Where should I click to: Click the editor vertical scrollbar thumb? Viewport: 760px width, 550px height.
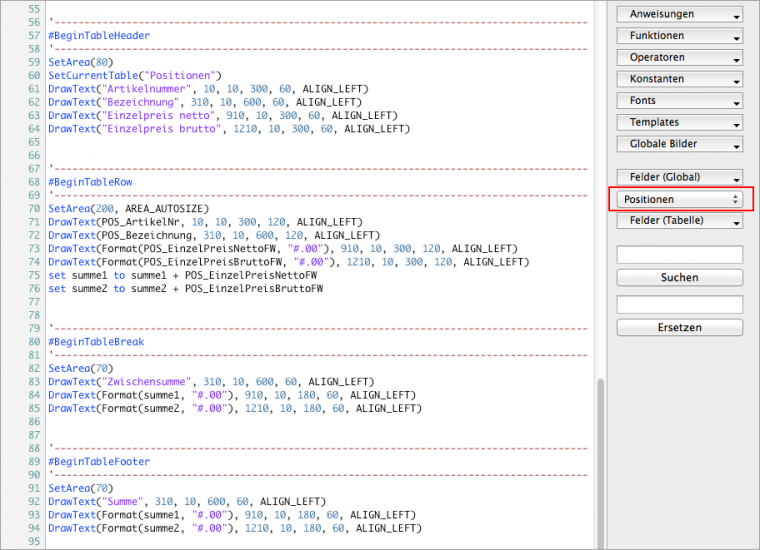(601, 463)
